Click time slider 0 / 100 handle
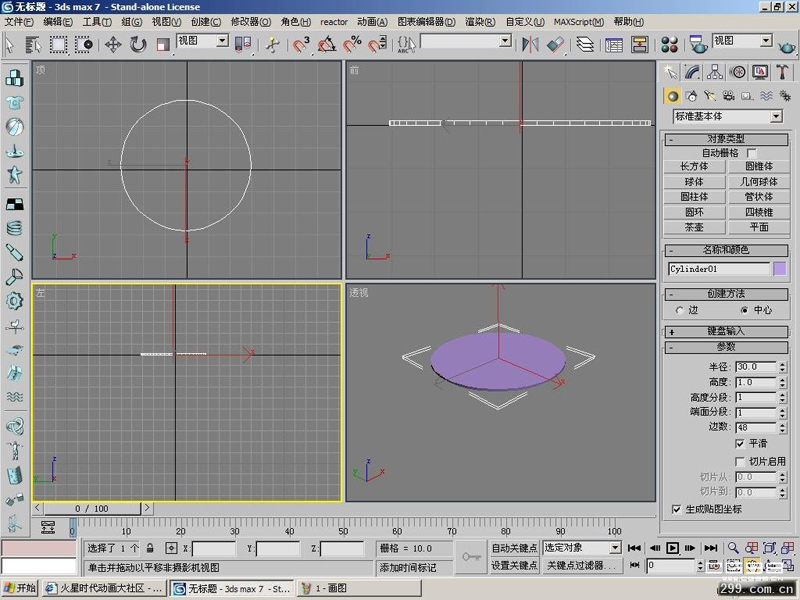The width and height of the screenshot is (800, 600). pyautogui.click(x=92, y=509)
